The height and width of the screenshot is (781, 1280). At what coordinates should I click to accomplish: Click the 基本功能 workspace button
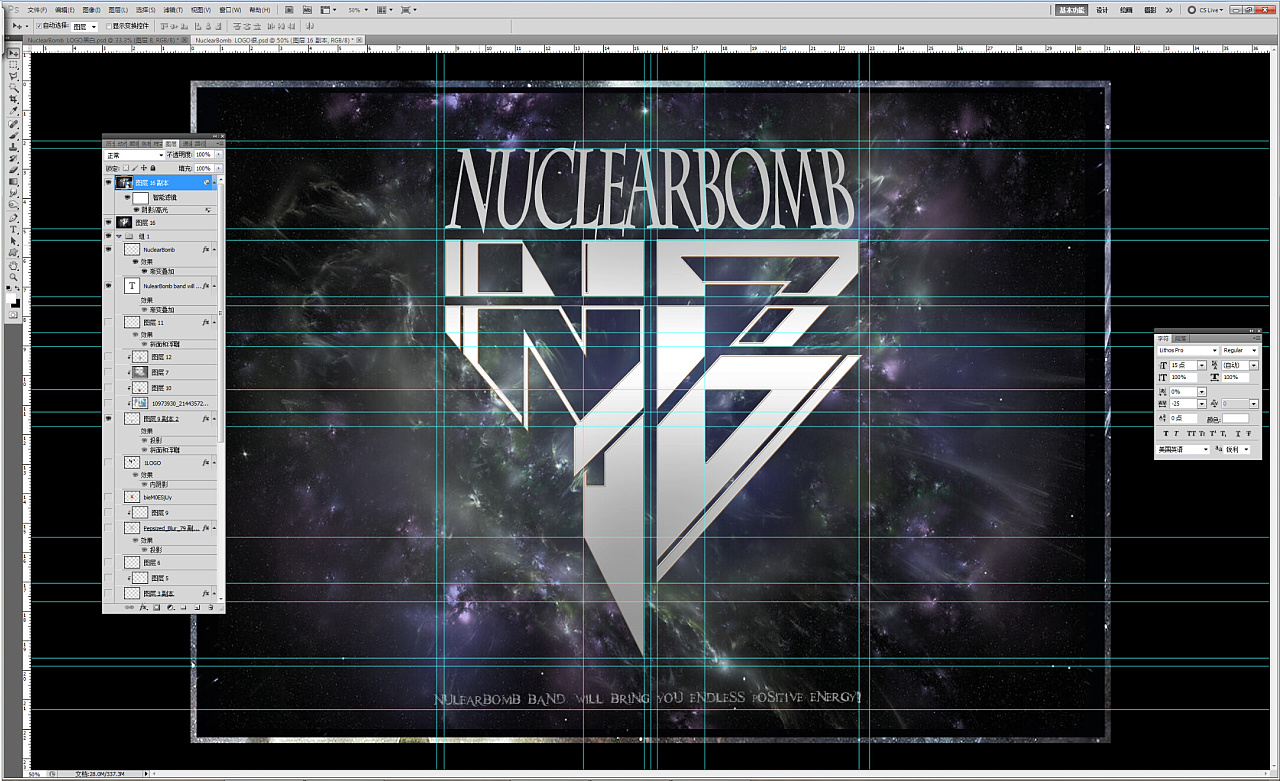click(x=1071, y=9)
